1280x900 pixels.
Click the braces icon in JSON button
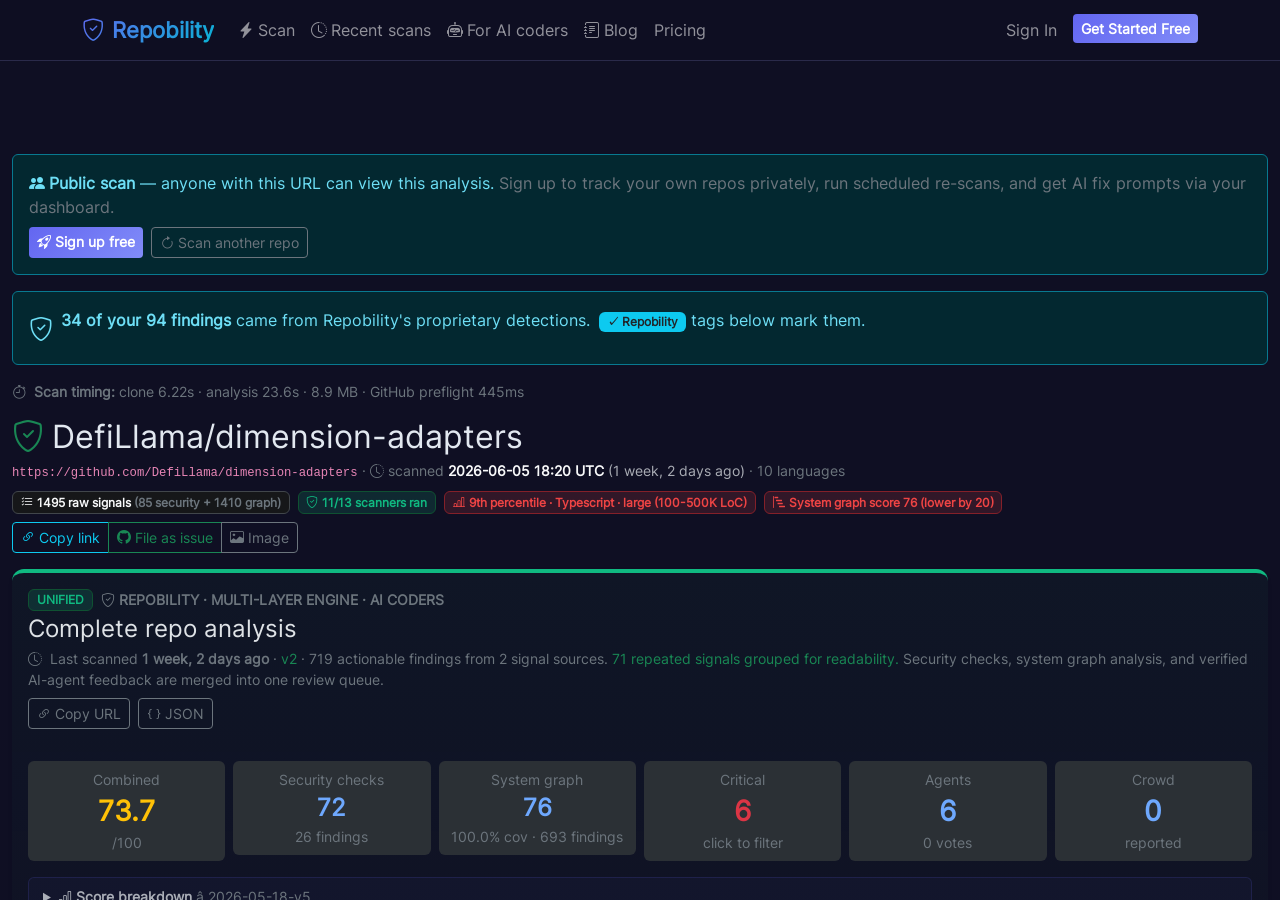(154, 714)
